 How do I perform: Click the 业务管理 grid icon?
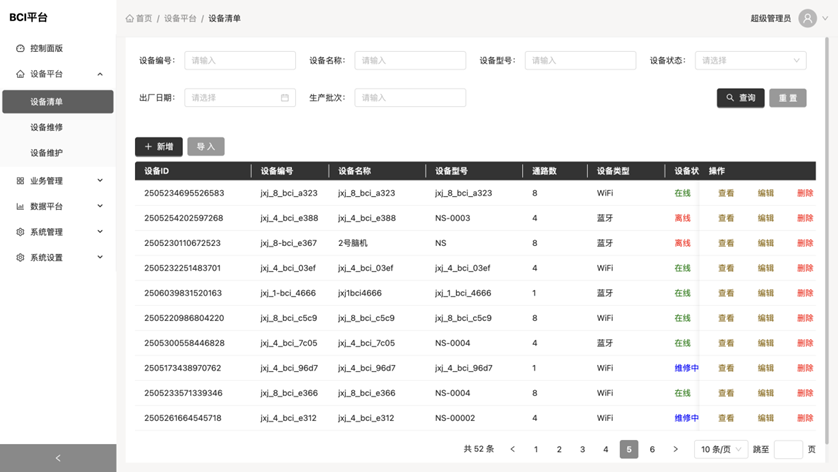20,181
